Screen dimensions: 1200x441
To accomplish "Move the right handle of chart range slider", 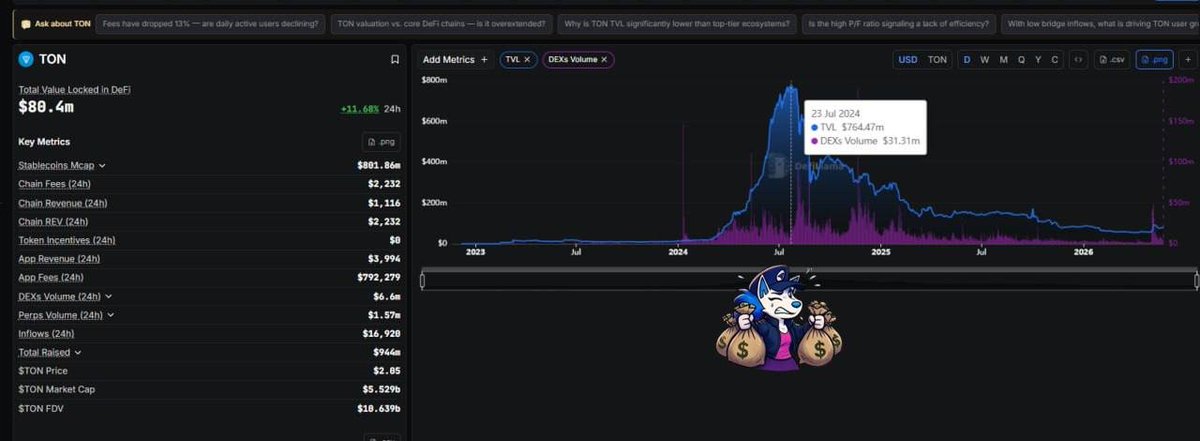I will (x=1195, y=281).
